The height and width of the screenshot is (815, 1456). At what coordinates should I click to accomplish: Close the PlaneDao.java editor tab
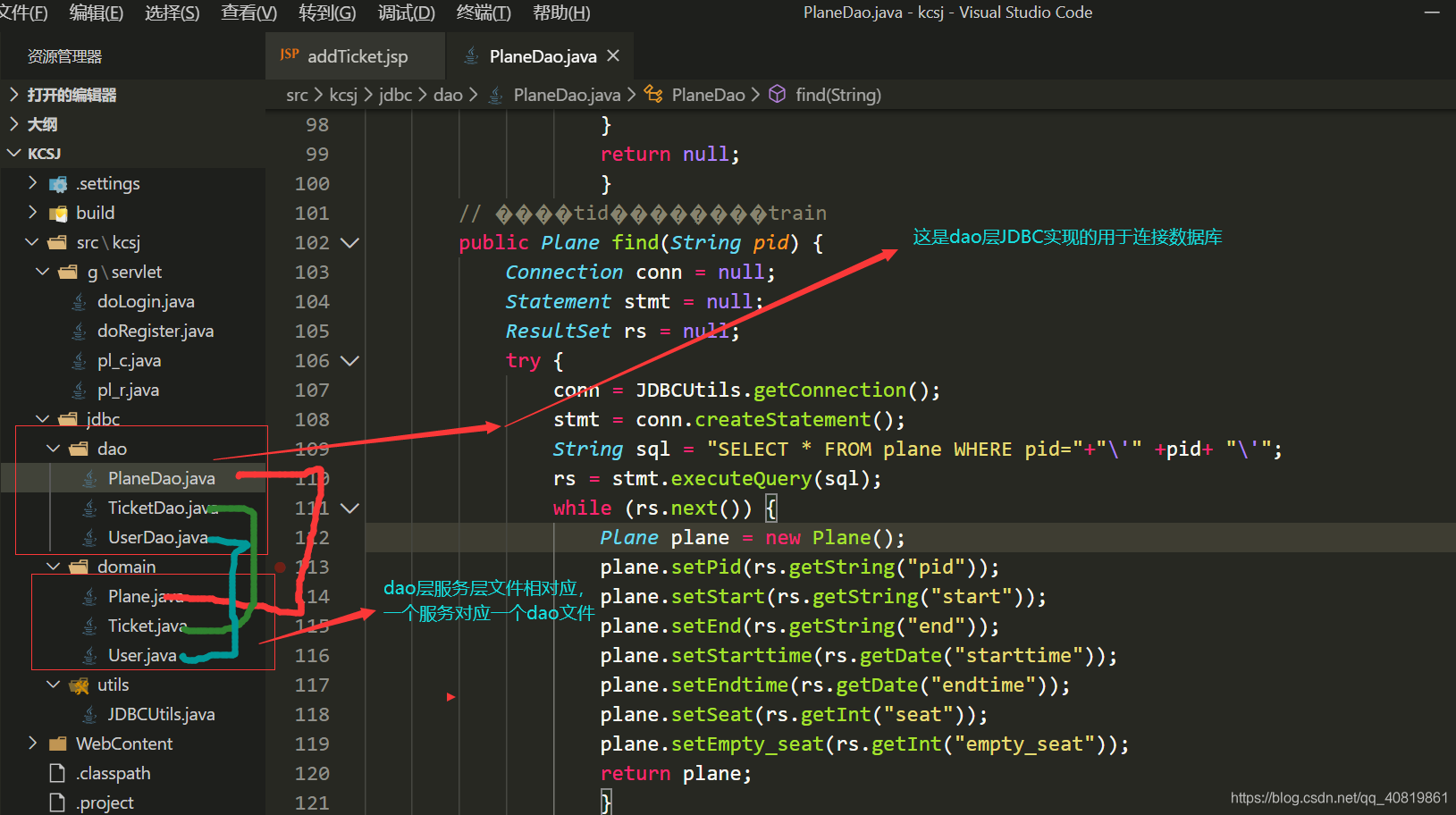pos(613,55)
